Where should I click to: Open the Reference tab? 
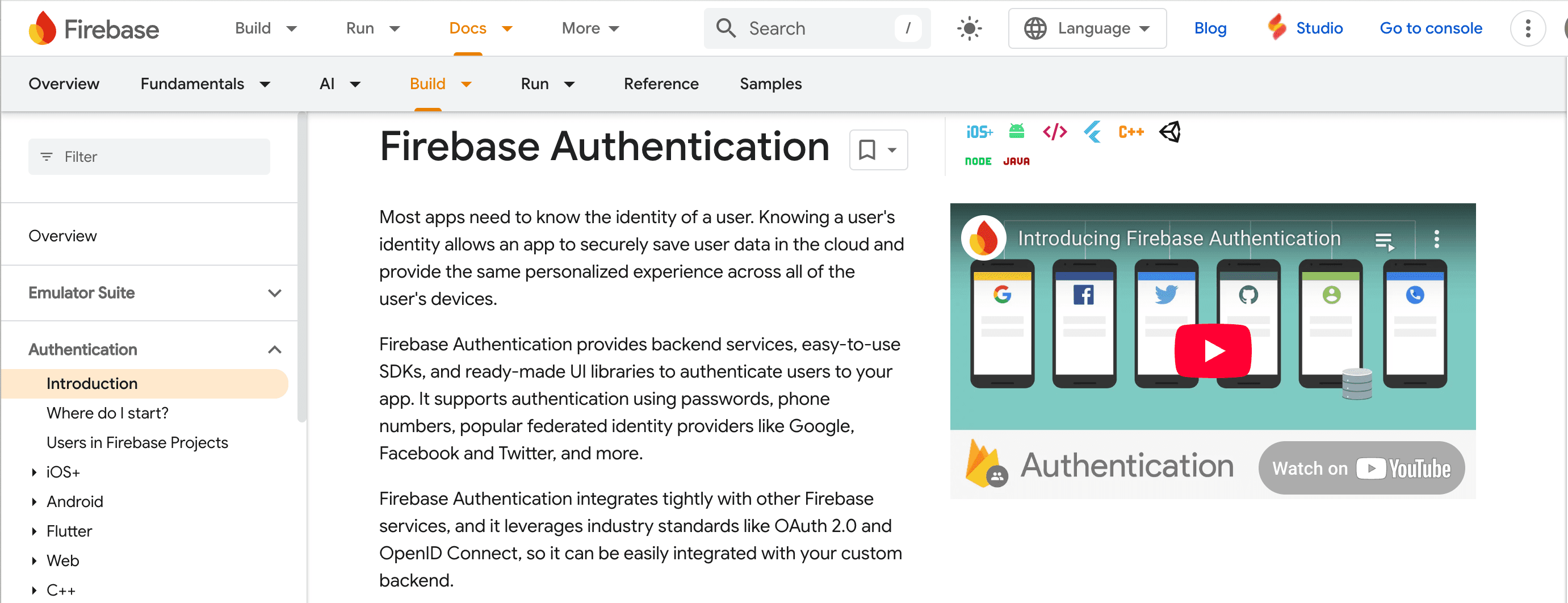pyautogui.click(x=660, y=84)
